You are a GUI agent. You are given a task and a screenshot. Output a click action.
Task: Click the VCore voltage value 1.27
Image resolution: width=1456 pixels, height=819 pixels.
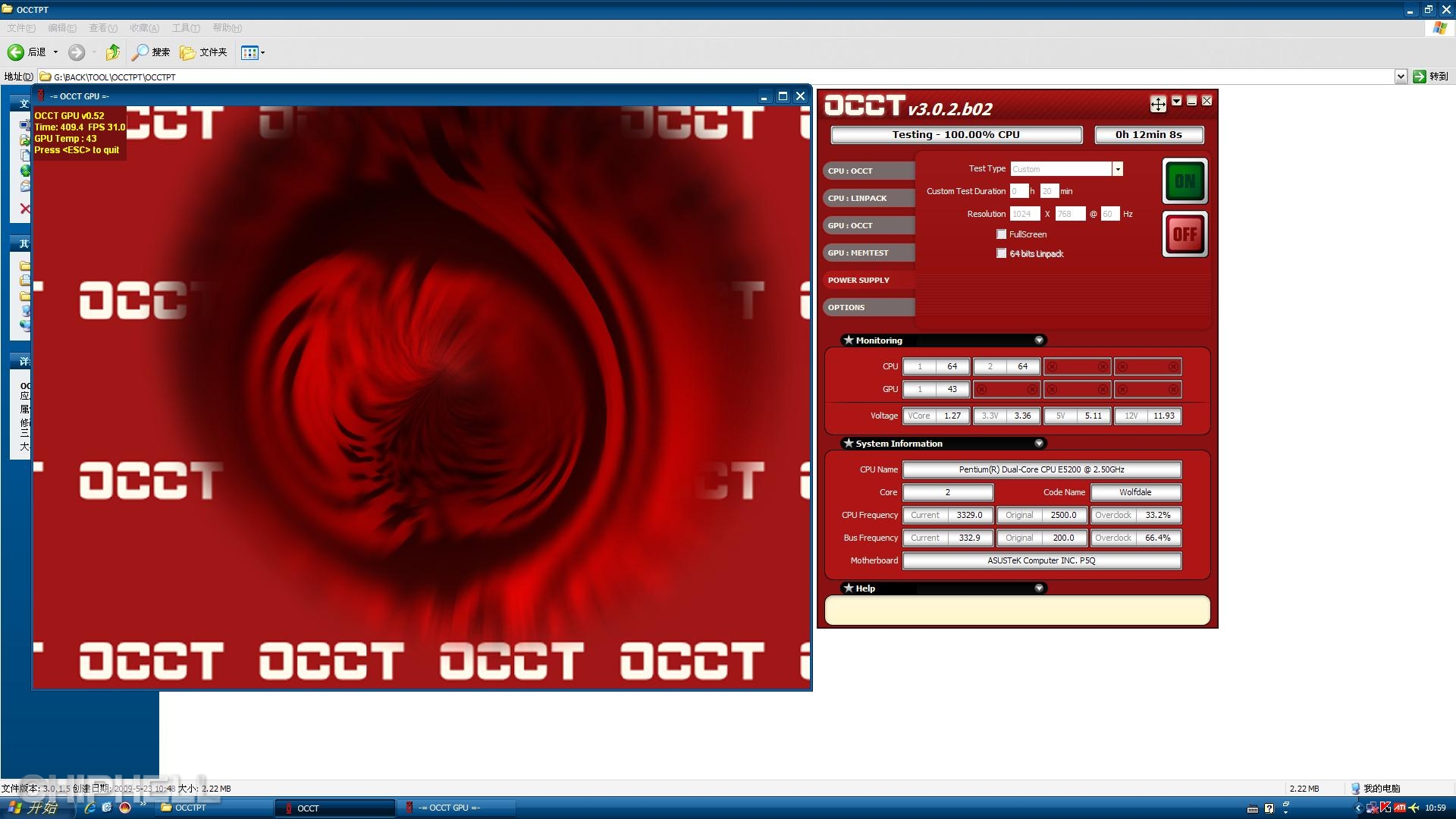click(x=952, y=416)
